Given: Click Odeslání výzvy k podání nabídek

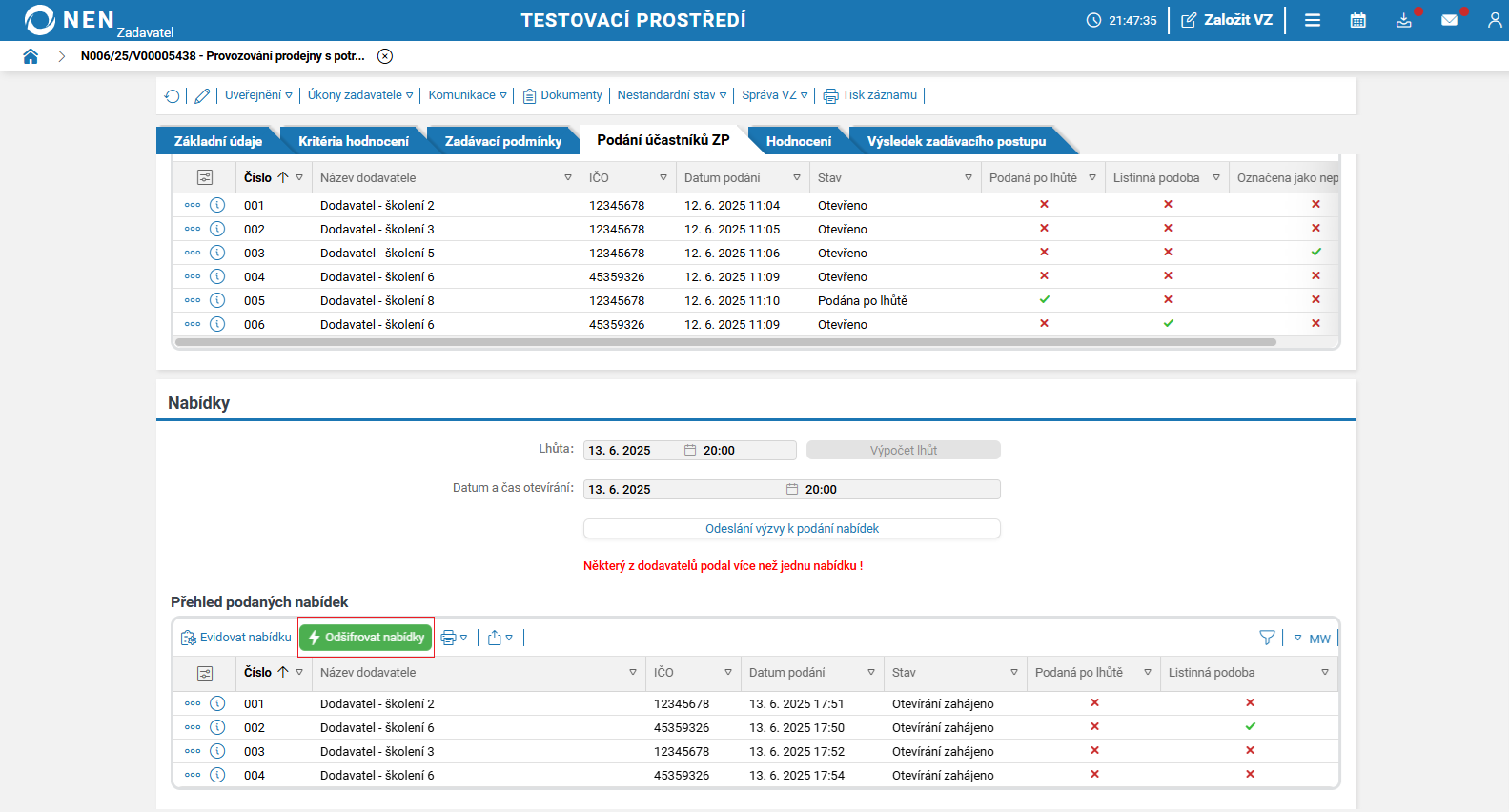Looking at the screenshot, I should [791, 529].
